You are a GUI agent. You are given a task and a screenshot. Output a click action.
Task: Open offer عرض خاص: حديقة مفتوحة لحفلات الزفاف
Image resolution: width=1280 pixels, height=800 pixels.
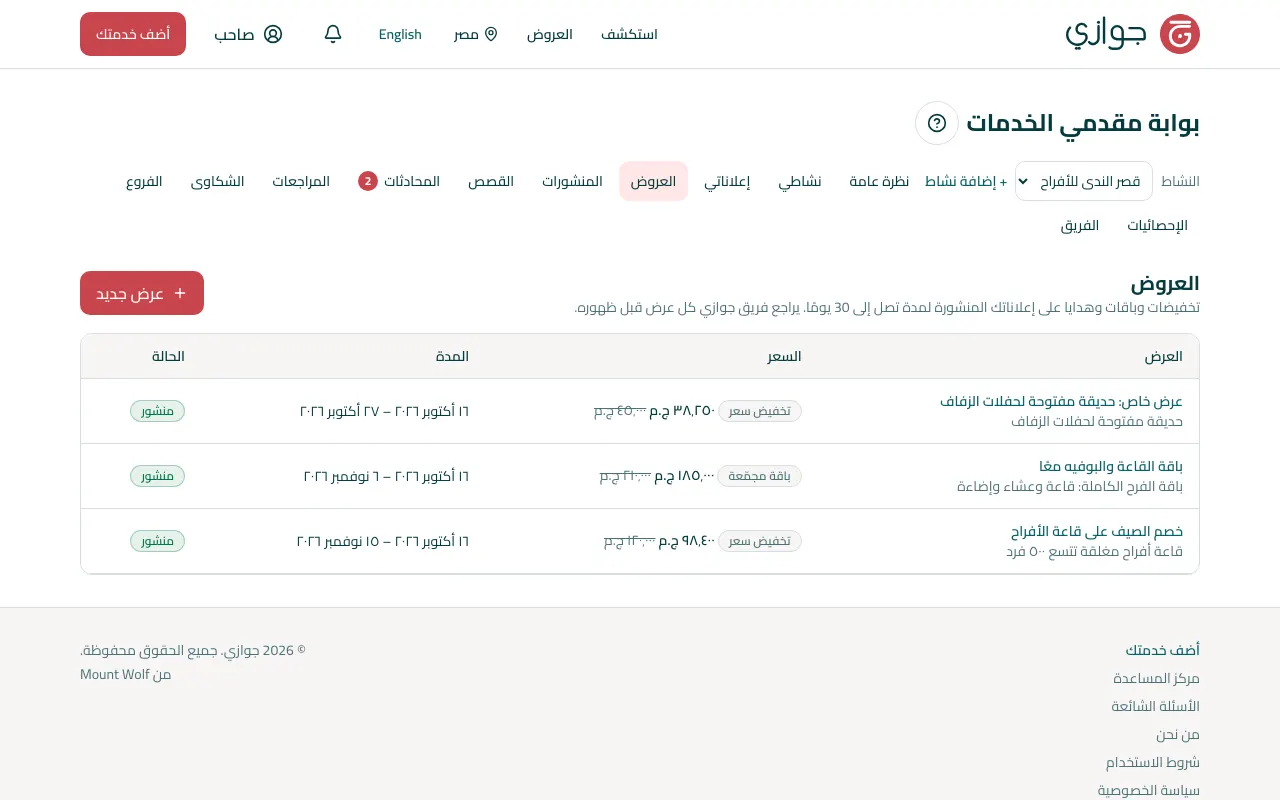(1061, 401)
